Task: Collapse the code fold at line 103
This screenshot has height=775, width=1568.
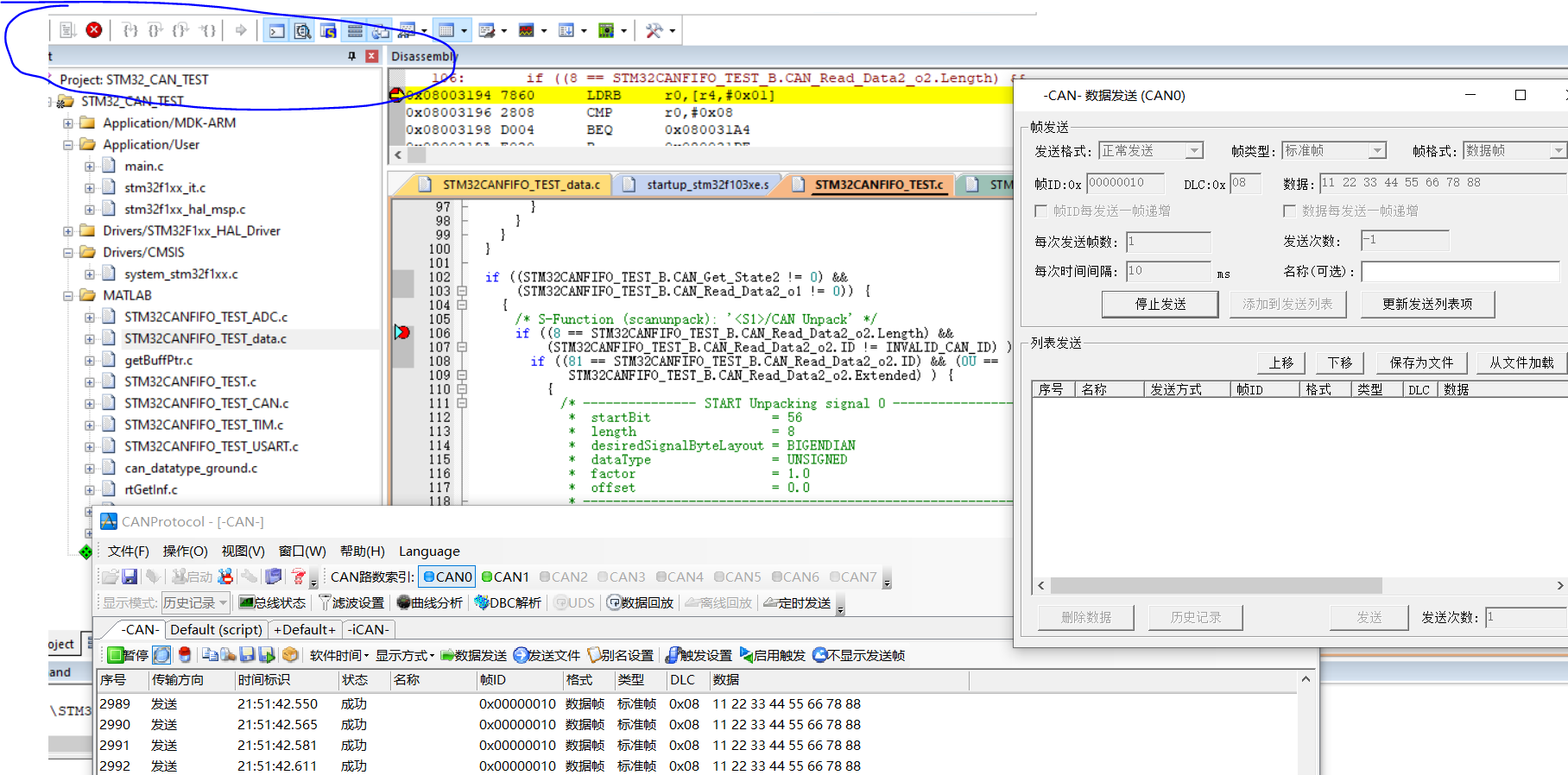Action: pyautogui.click(x=462, y=291)
